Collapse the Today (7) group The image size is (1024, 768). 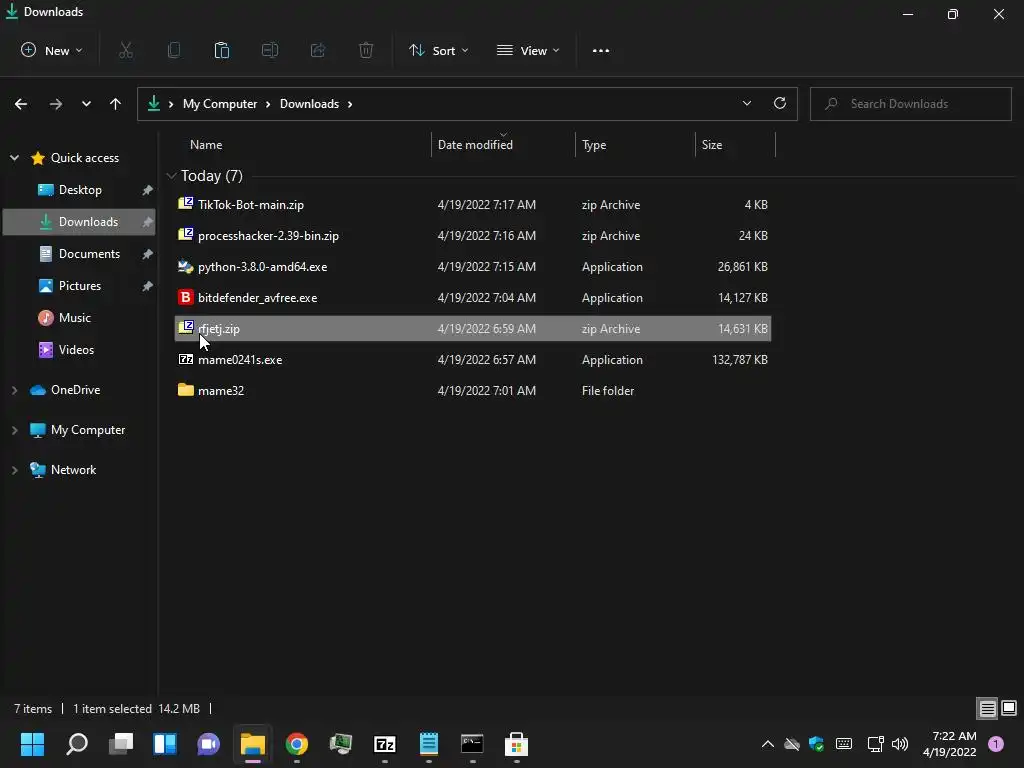pyautogui.click(x=171, y=176)
